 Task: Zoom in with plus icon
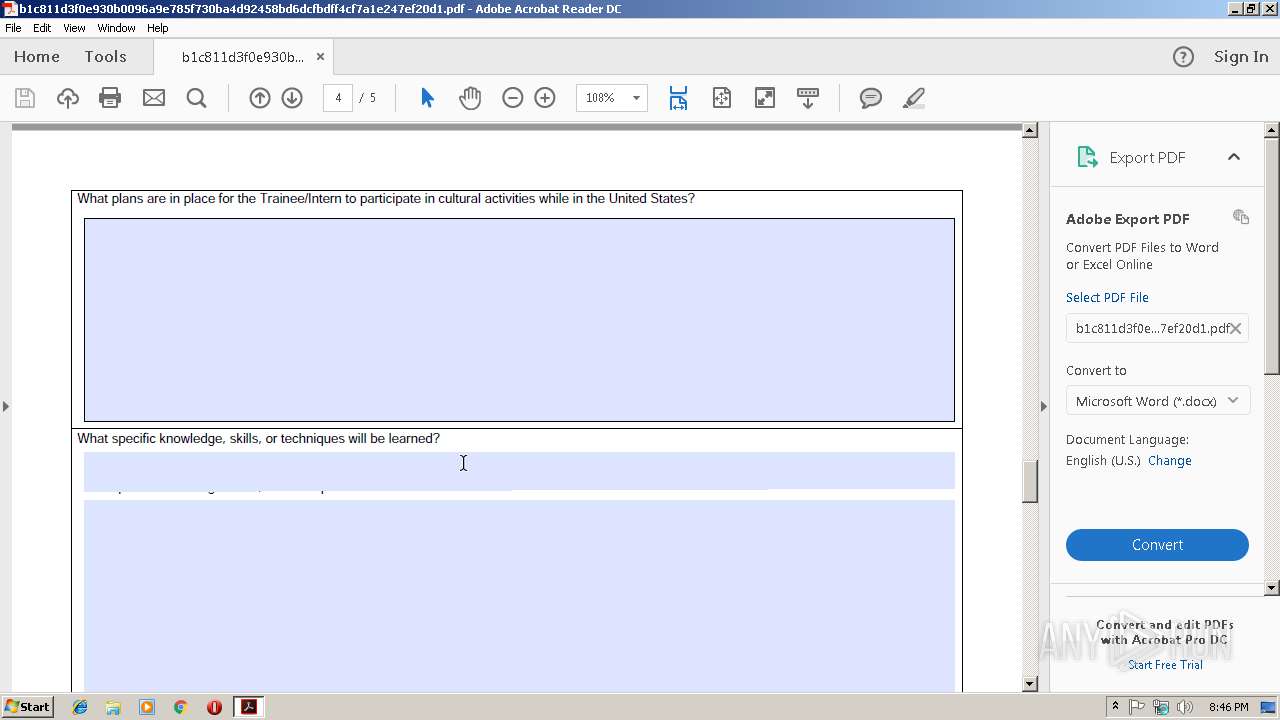tap(545, 98)
